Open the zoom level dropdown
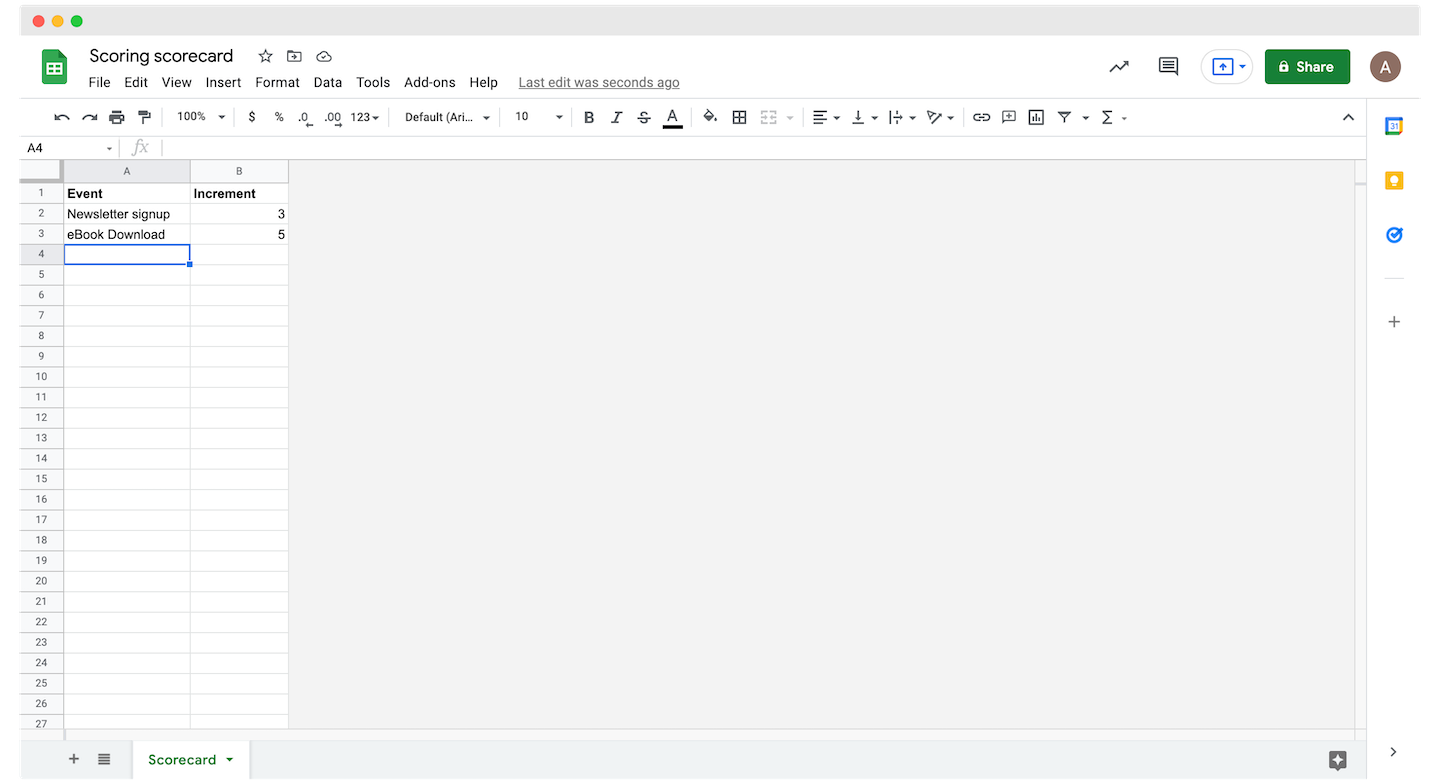The width and height of the screenshot is (1440, 784). [197, 116]
